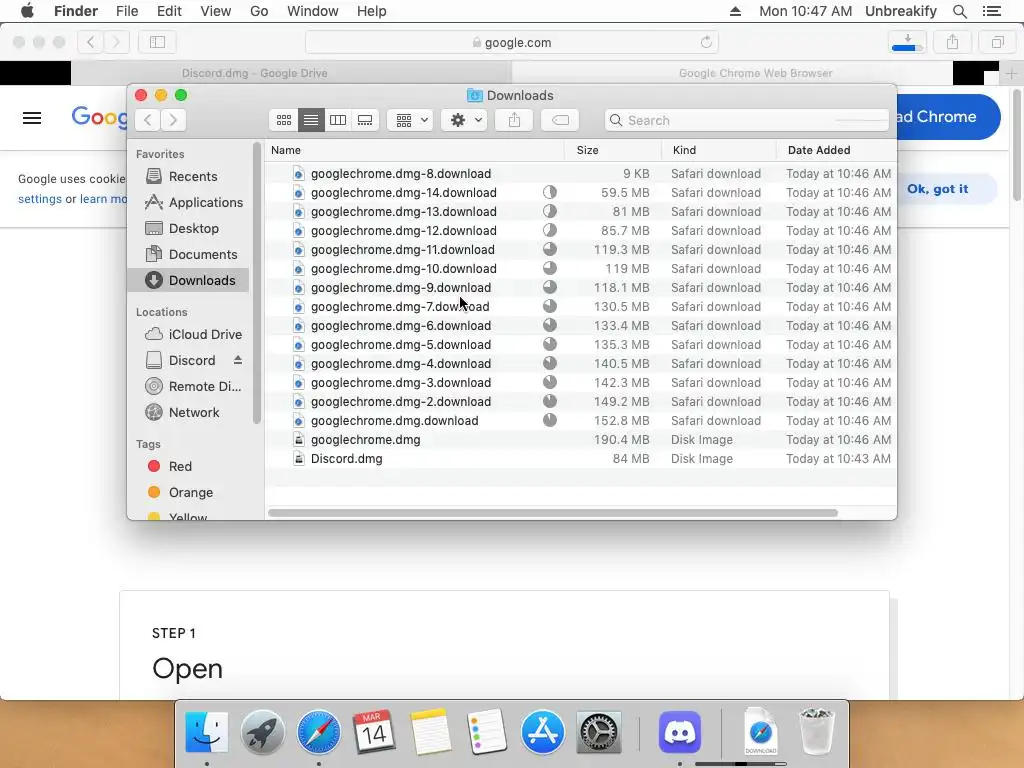
Task: Switch to Google Chrome Web Browser tab
Action: click(732, 73)
